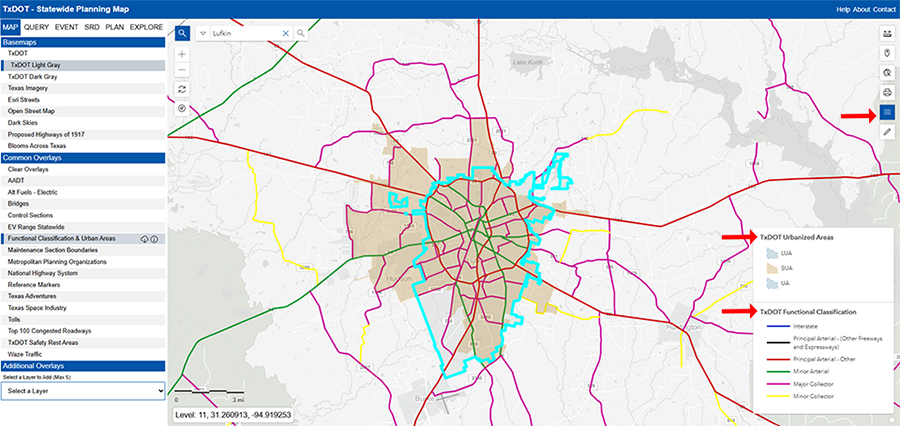
Task: Toggle the legend list button
Action: coord(887,112)
